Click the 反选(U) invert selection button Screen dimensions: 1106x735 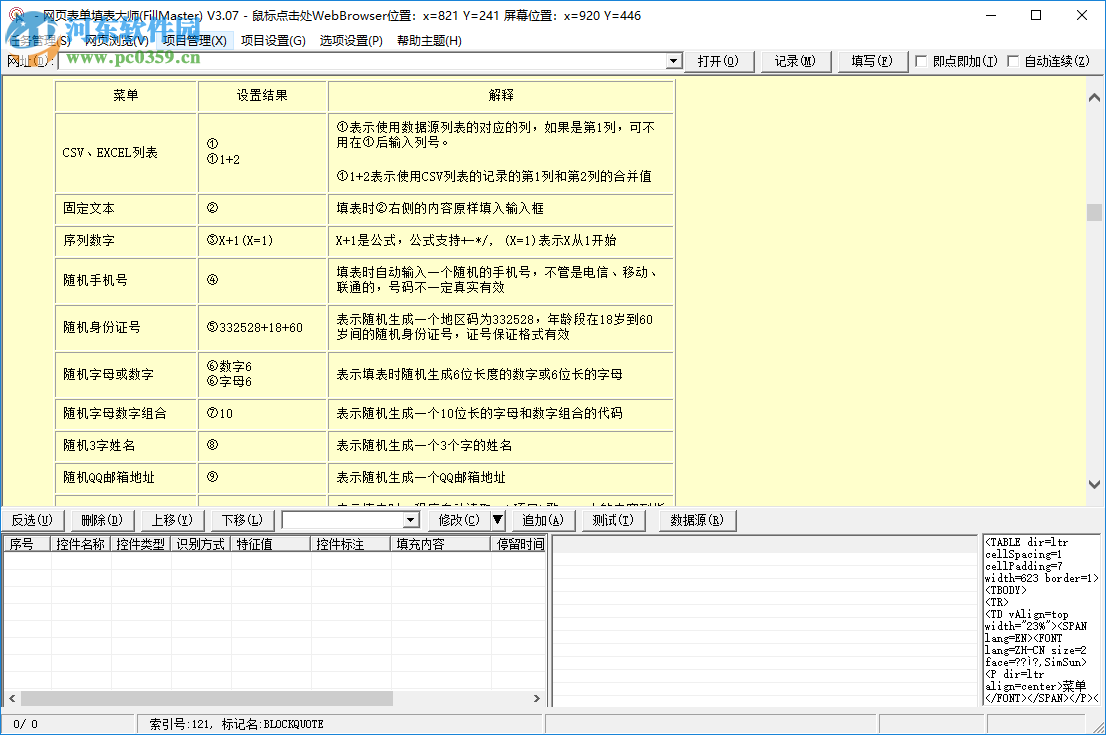pyautogui.click(x=34, y=520)
